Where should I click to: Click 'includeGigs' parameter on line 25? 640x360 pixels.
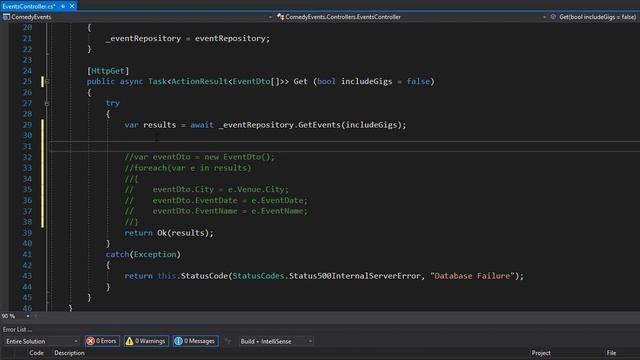(367, 82)
